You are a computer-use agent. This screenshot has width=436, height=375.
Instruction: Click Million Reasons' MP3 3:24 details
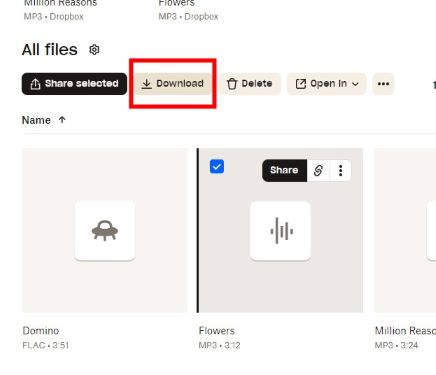pos(396,345)
